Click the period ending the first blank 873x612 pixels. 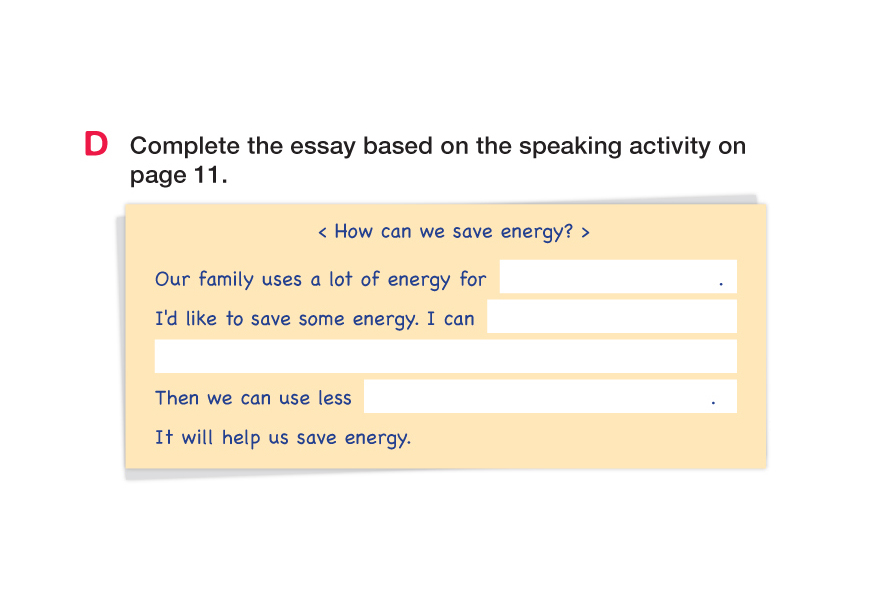point(721,285)
